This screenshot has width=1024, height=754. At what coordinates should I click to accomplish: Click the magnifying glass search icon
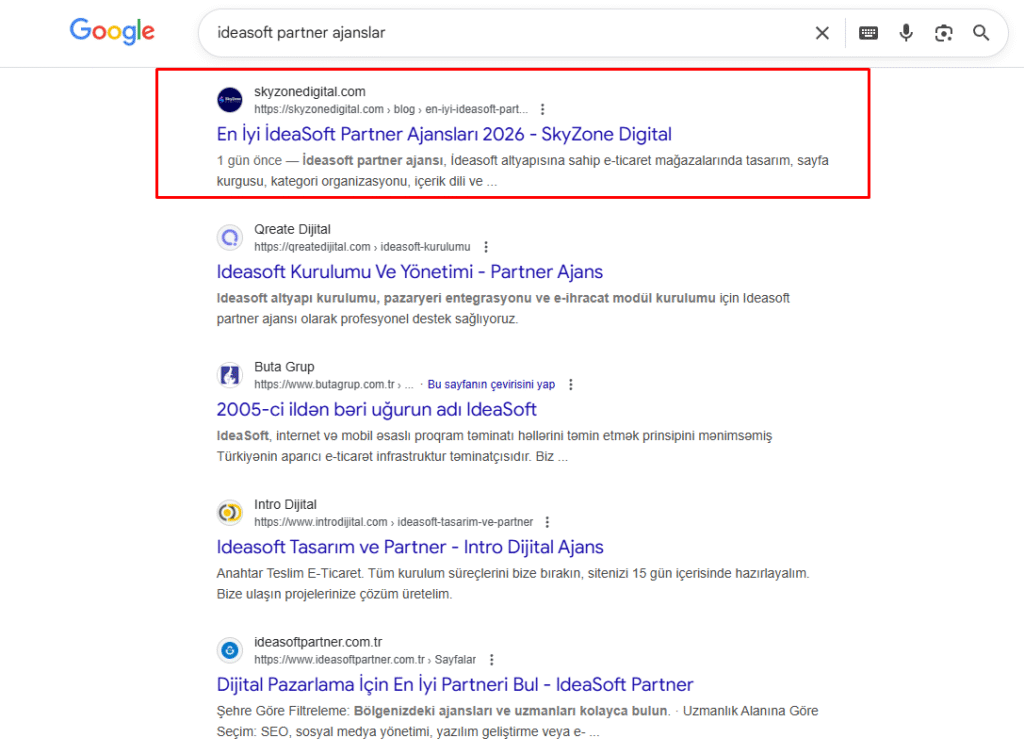[981, 33]
